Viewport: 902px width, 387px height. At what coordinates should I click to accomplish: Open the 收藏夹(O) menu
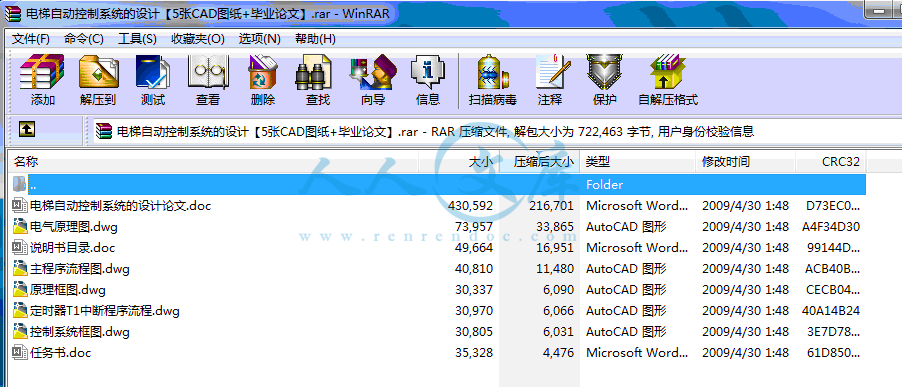pos(198,39)
